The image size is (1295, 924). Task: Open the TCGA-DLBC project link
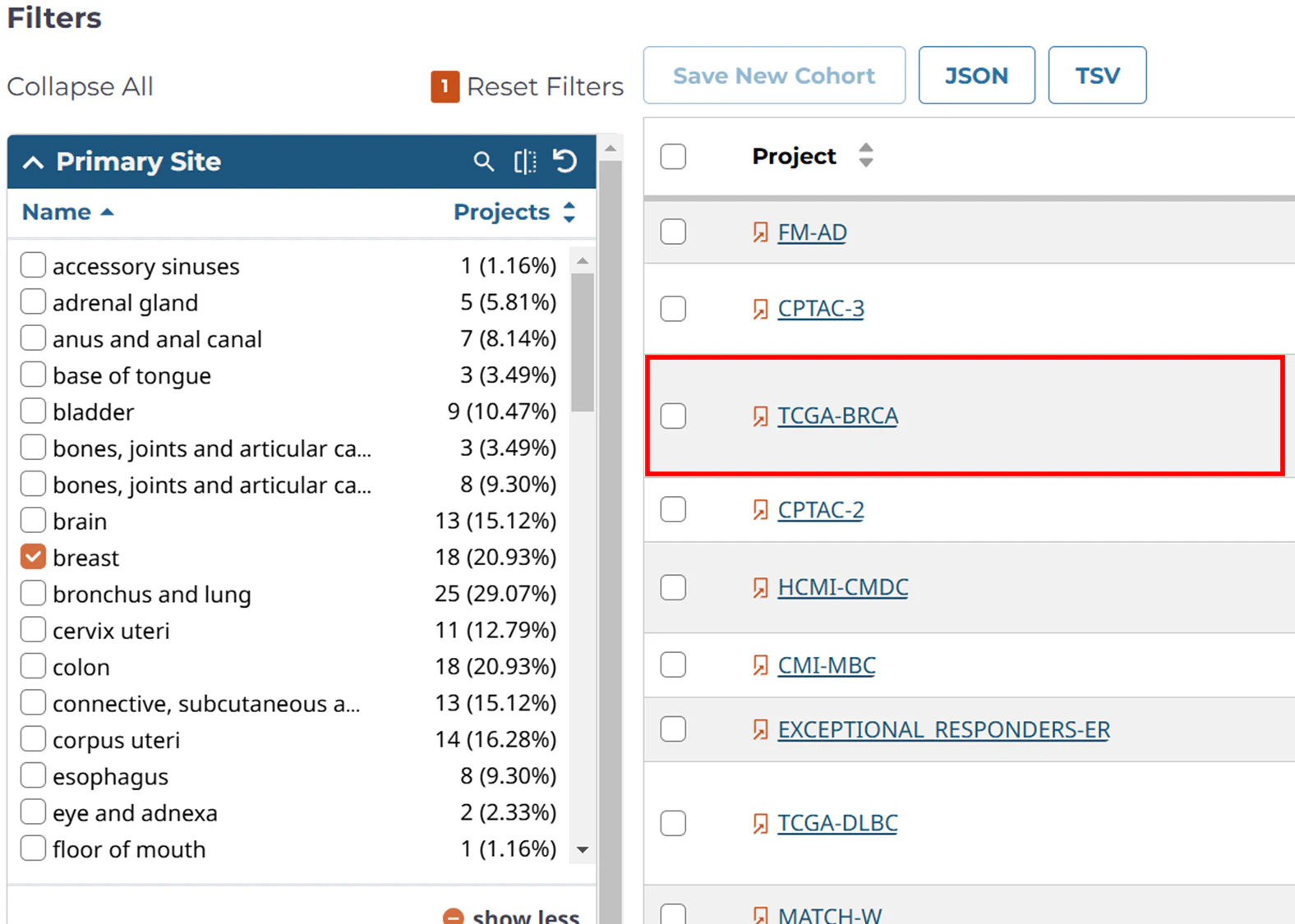837,823
